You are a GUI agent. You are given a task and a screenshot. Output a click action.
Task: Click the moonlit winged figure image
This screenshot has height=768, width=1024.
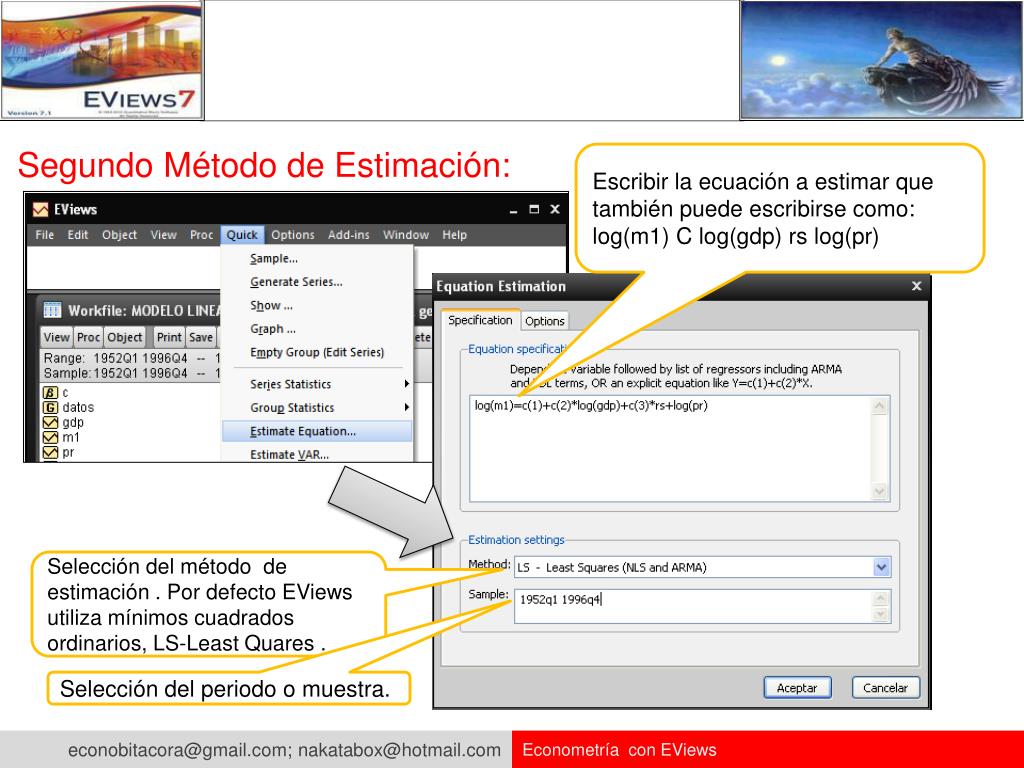pos(882,60)
